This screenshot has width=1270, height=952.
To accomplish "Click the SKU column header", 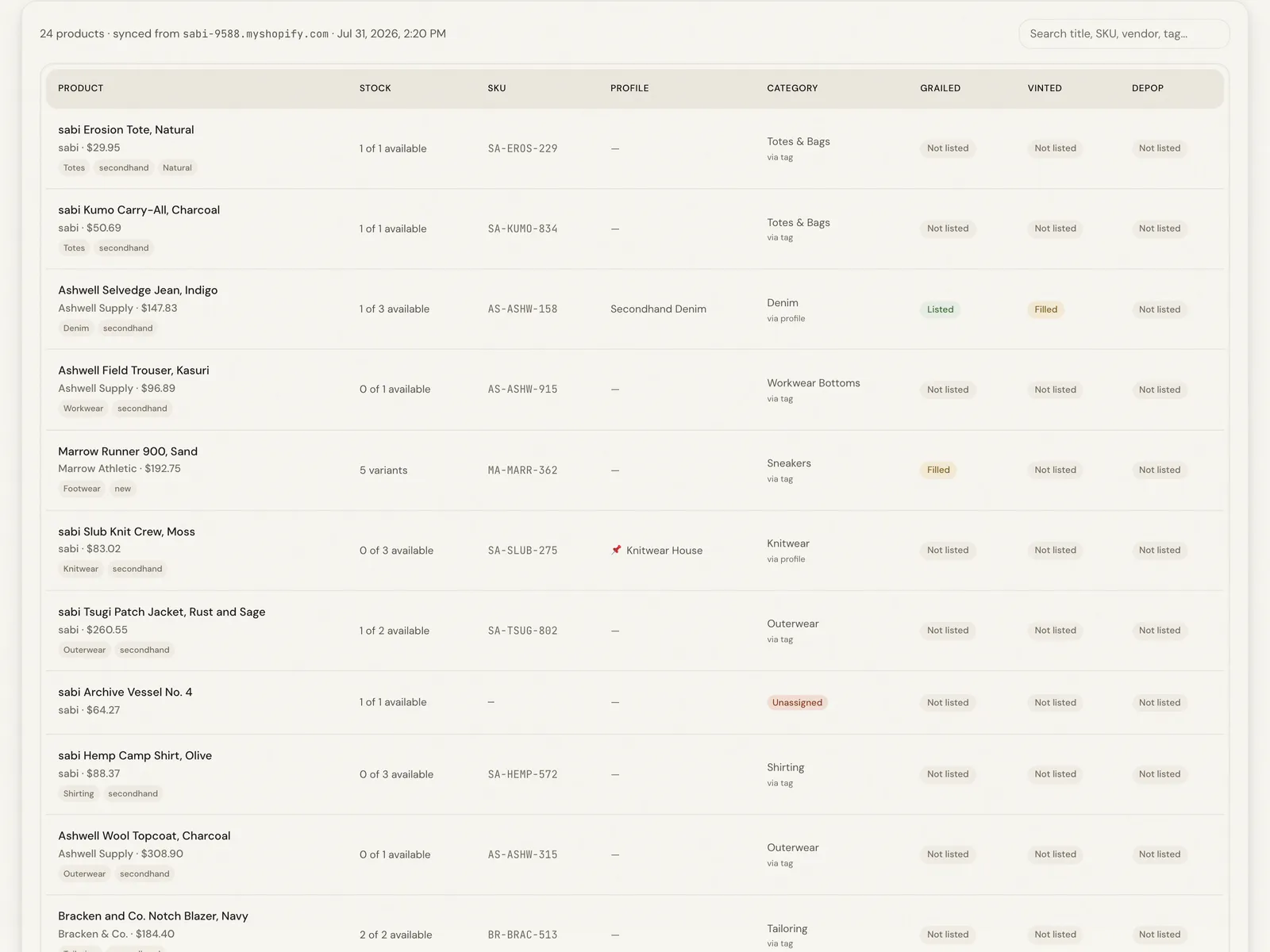I will coord(497,88).
